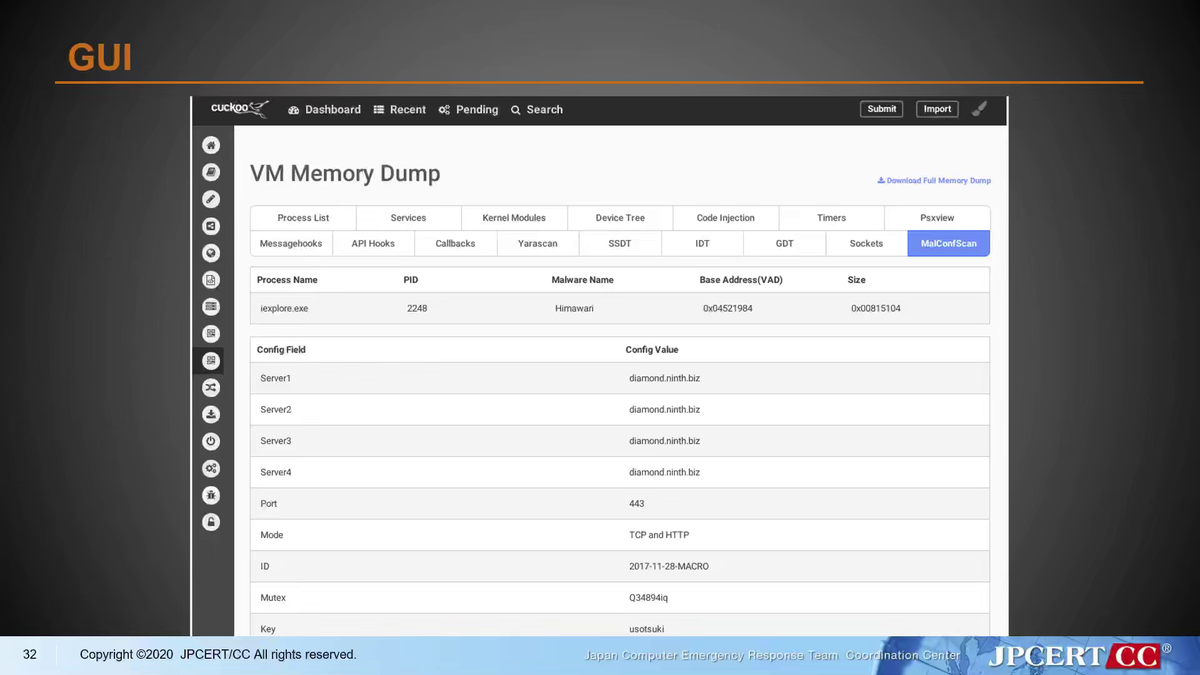Select the GDT tab
This screenshot has height=675, width=1200.
[784, 244]
